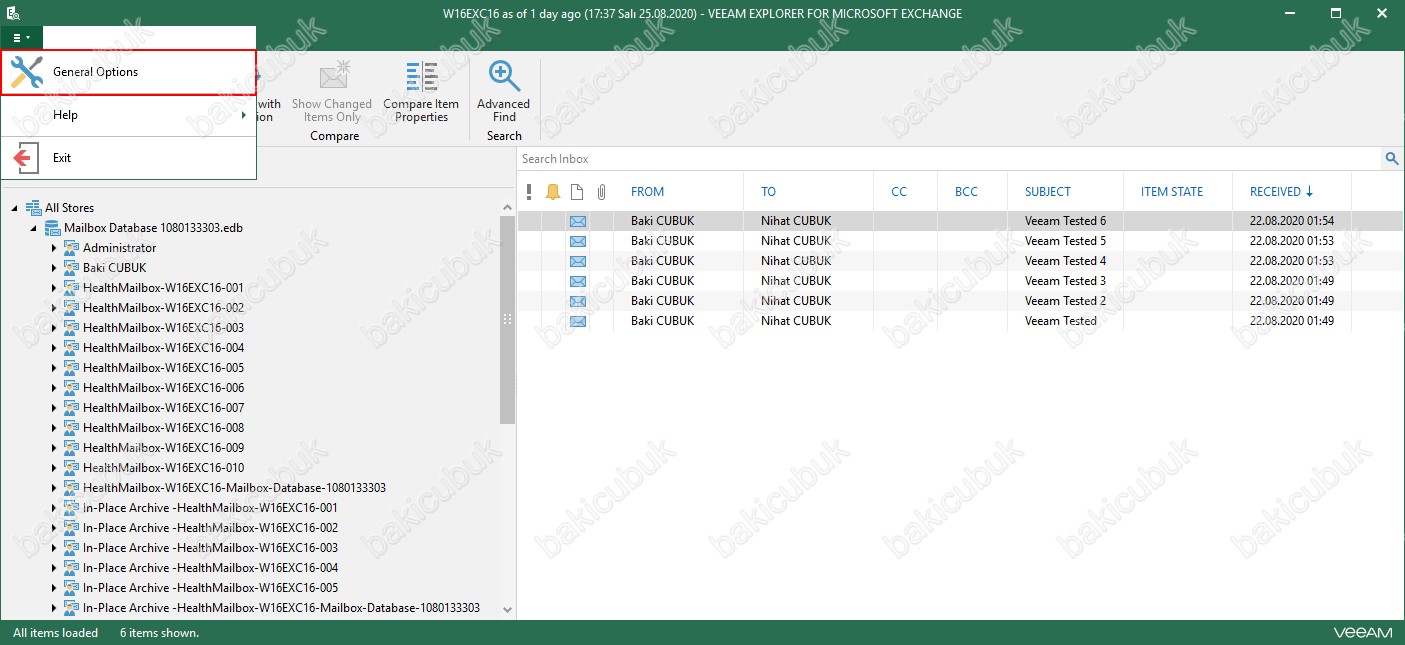The width and height of the screenshot is (1405, 645).
Task: Click the red Exit arrow icon
Action: (x=26, y=158)
